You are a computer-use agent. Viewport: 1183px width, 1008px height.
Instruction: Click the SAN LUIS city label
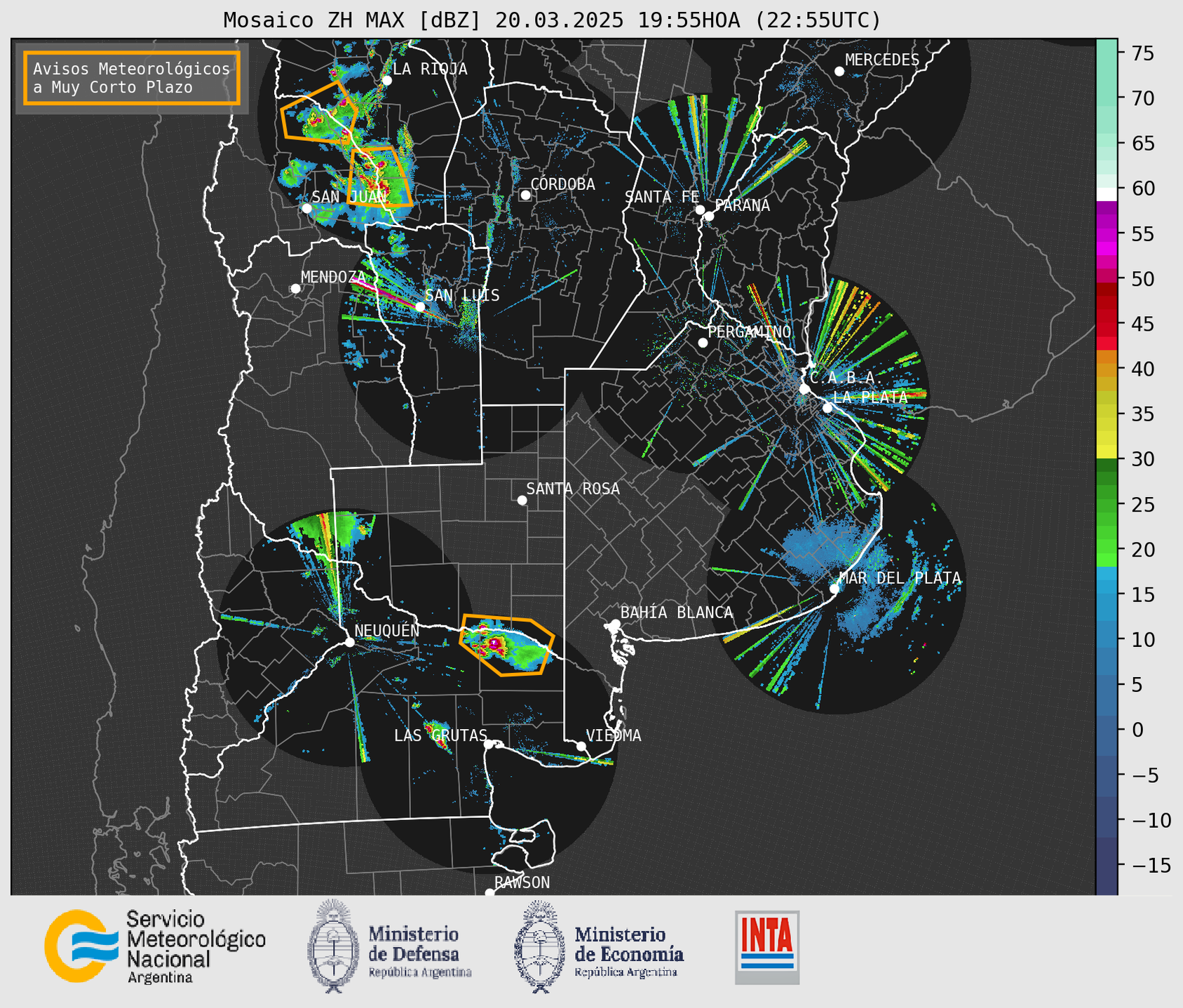tap(462, 295)
